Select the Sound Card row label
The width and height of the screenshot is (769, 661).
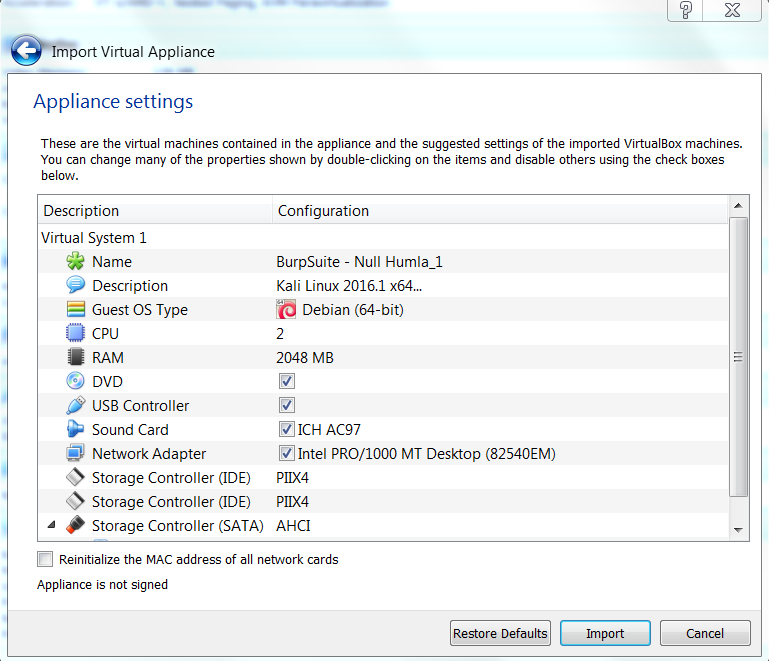click(130, 430)
